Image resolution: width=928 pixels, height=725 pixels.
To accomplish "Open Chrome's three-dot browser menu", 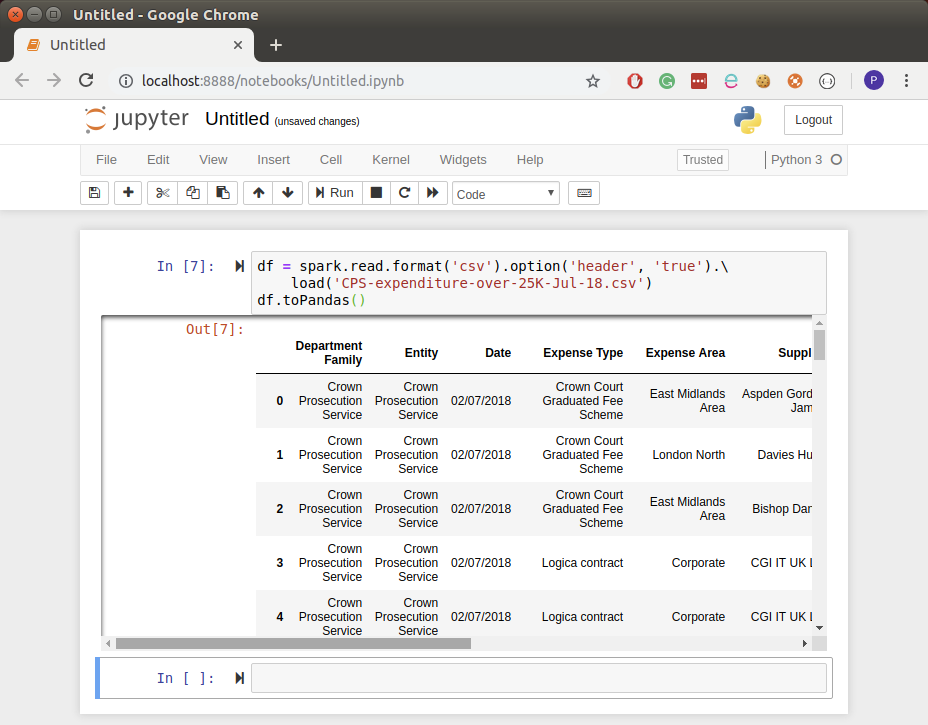I will pyautogui.click(x=905, y=79).
